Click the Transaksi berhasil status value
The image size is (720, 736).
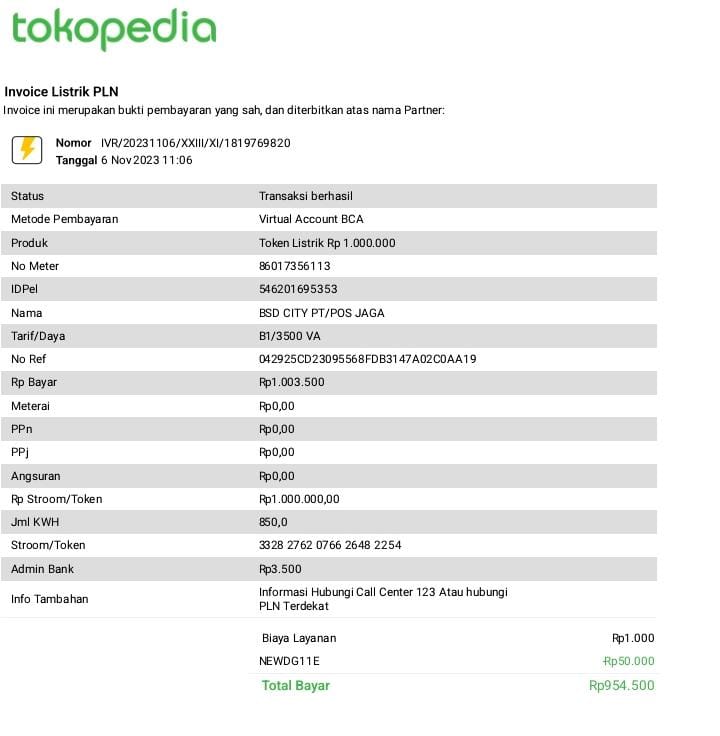click(305, 196)
